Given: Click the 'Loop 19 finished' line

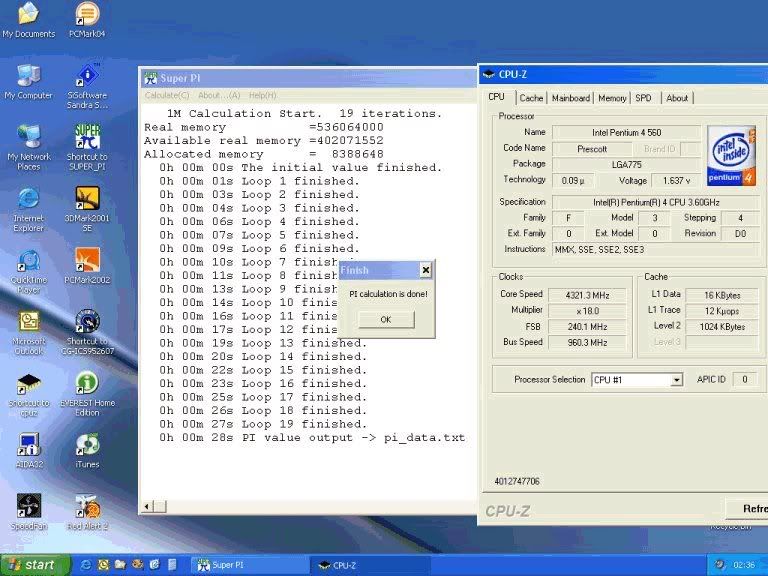Looking at the screenshot, I should click(x=263, y=424).
